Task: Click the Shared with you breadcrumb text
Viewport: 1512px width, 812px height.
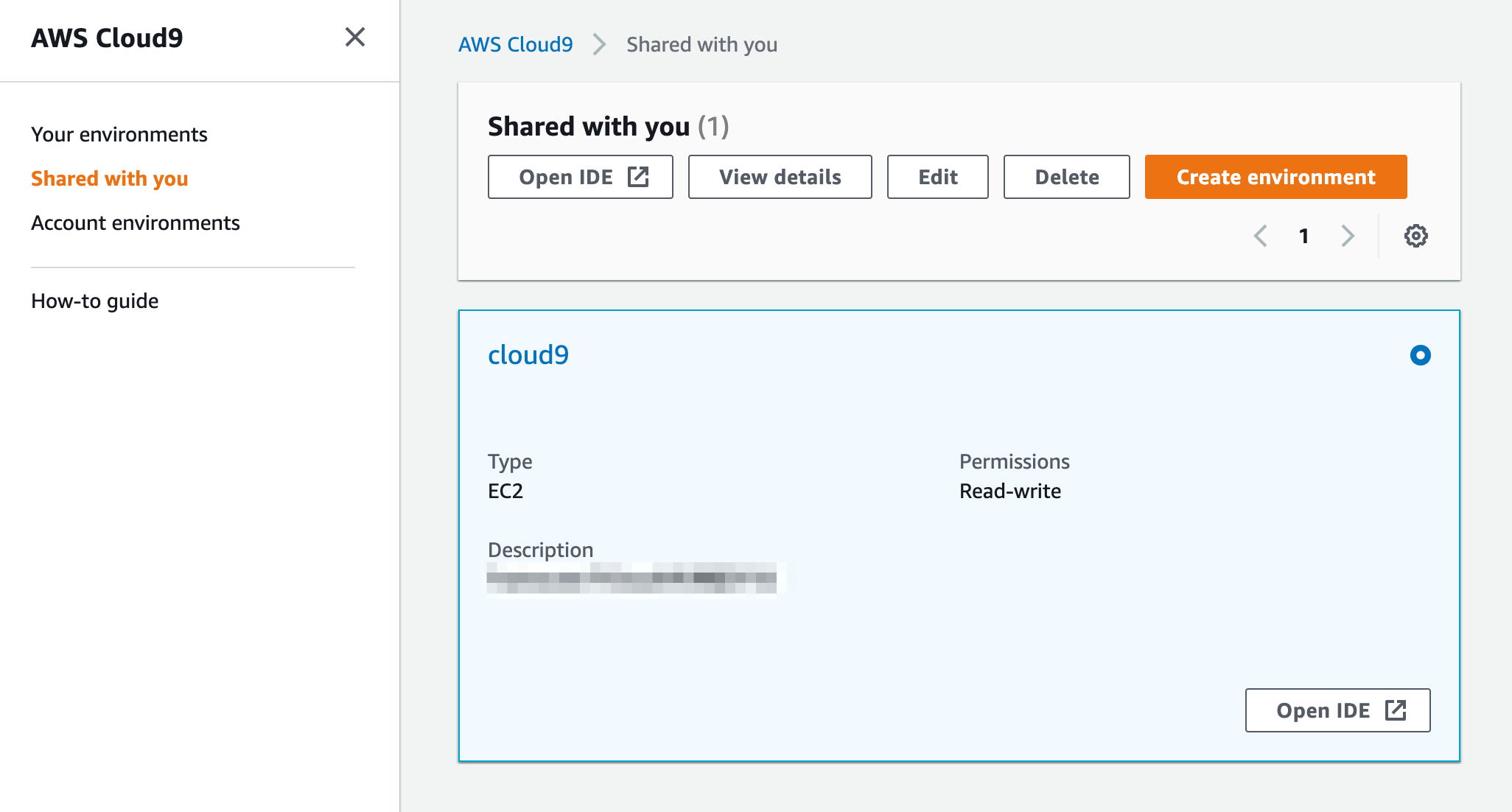Action: [x=701, y=44]
